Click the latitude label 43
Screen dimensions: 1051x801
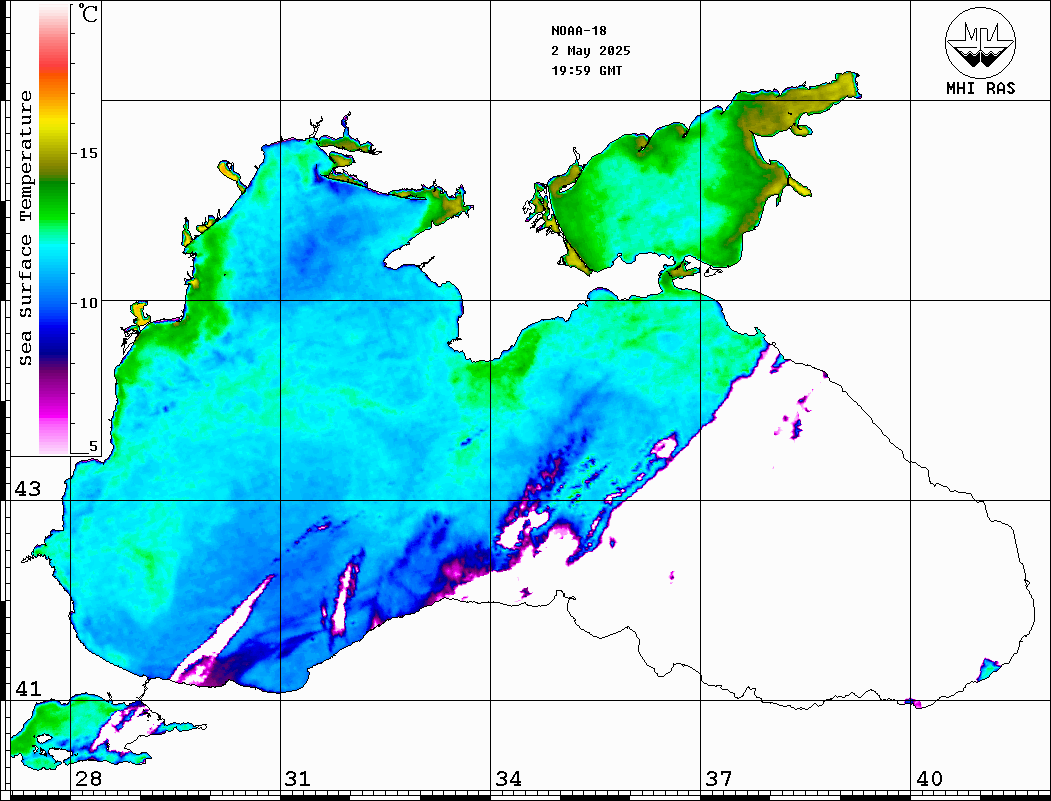pos(28,489)
